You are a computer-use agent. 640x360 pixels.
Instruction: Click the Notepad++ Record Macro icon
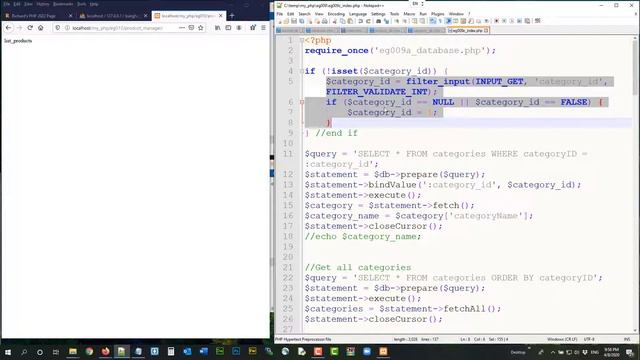496,21
